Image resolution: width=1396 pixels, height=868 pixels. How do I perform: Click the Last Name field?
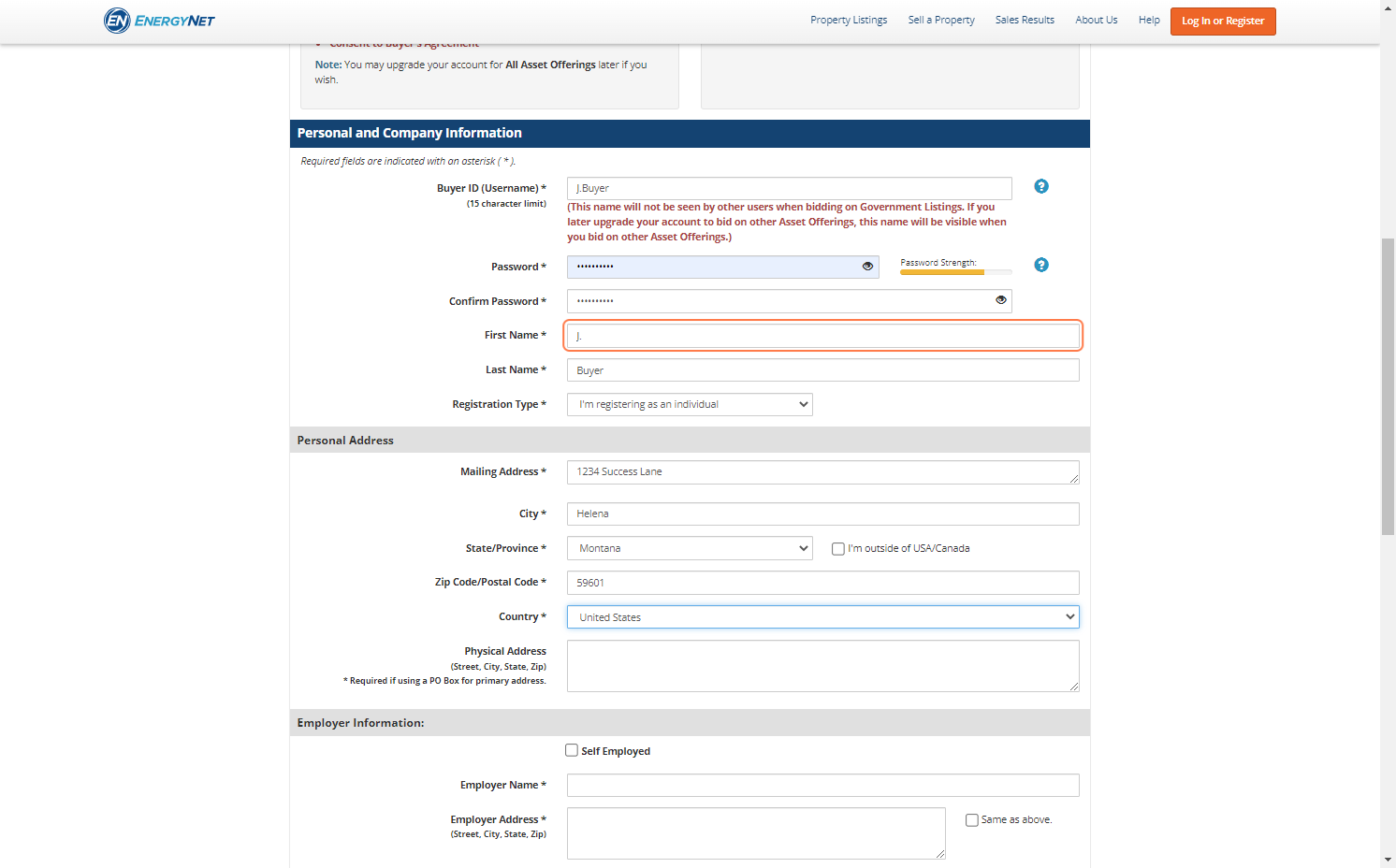(x=823, y=370)
